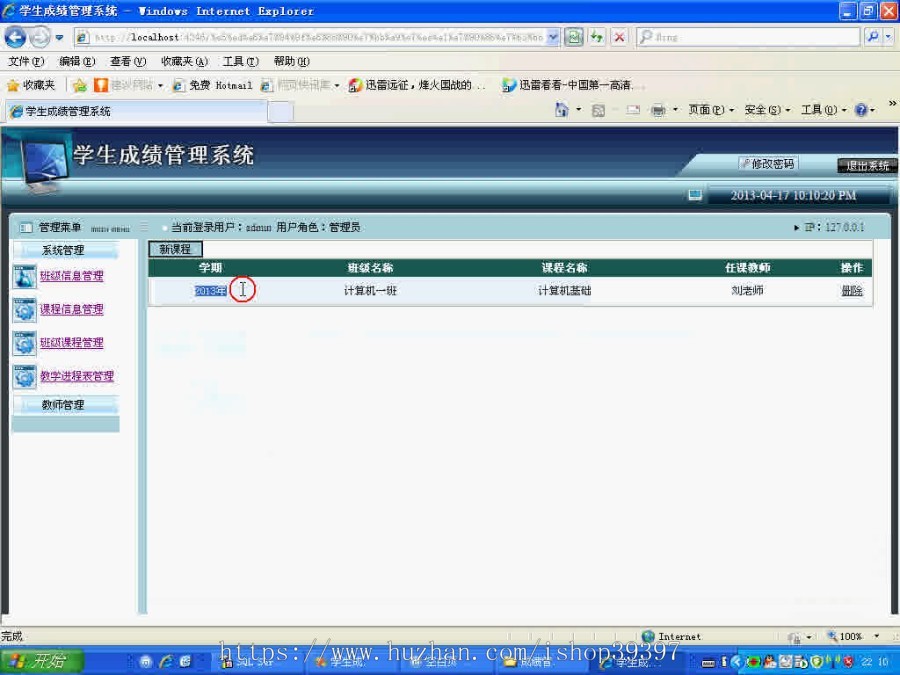Screen dimensions: 900x675
Task: Click the 删除 link for 计算机基础
Action: (x=852, y=291)
